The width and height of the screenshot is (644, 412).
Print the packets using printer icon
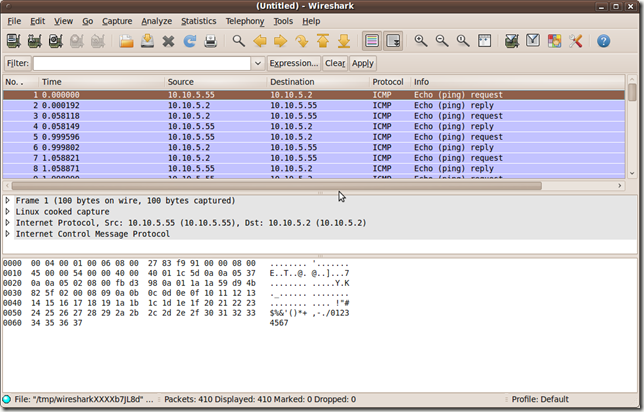point(210,41)
